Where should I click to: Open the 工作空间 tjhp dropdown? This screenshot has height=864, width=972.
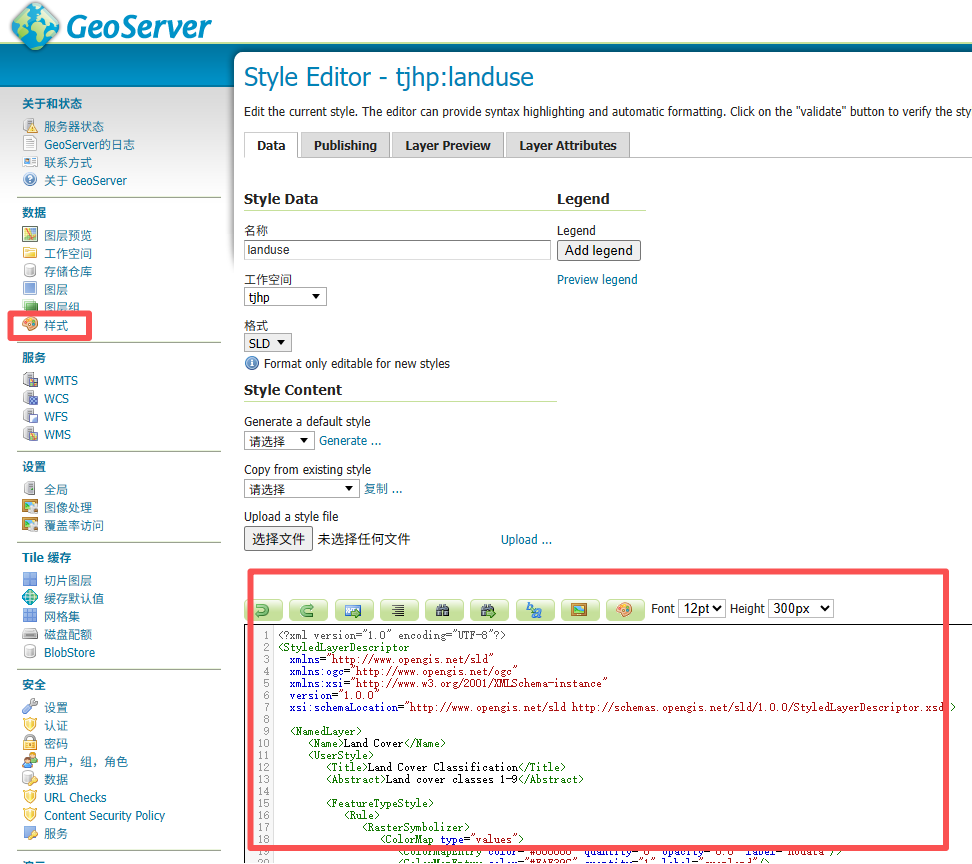click(x=285, y=297)
